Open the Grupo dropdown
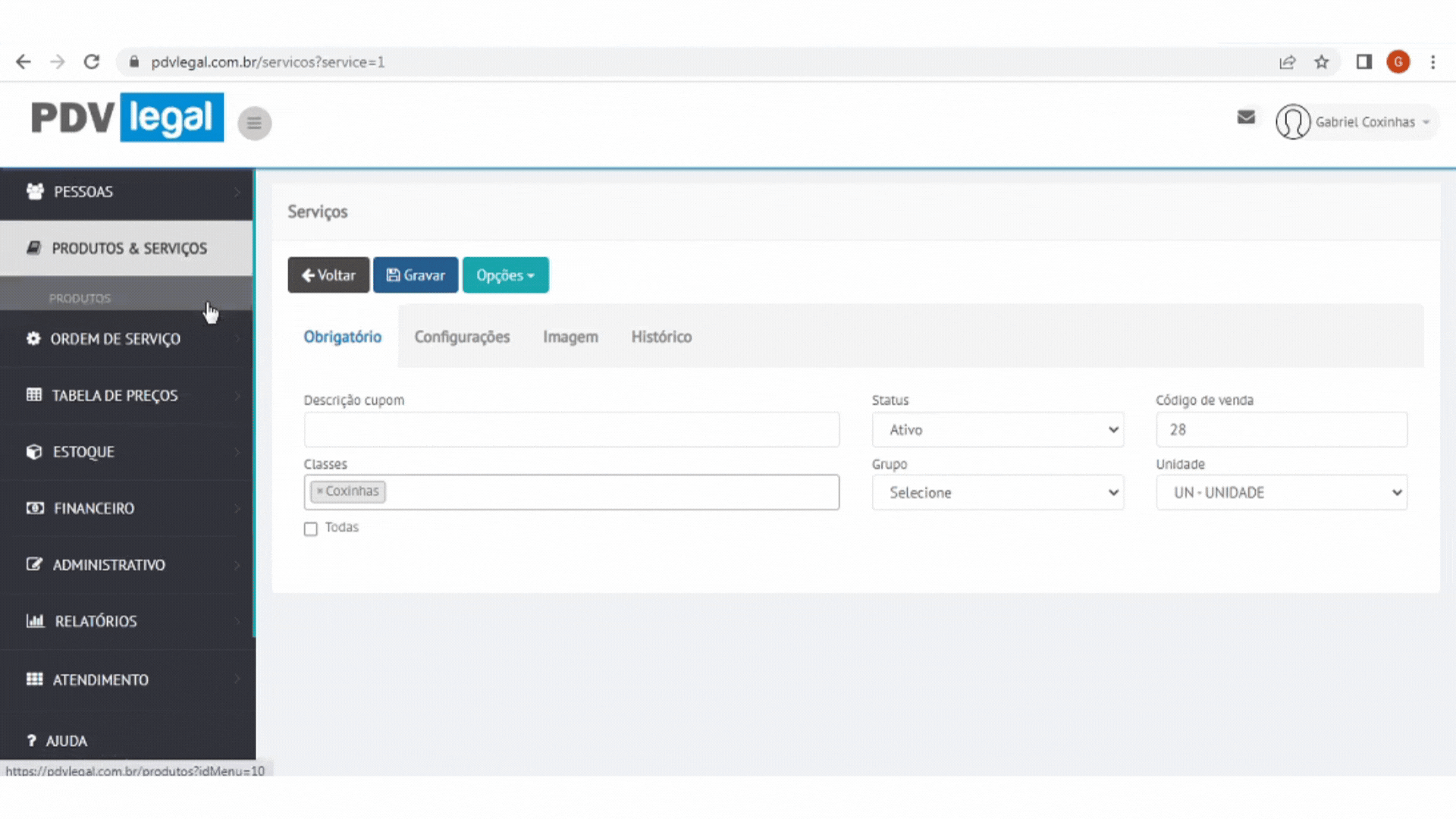This screenshot has height=819, width=1456. click(997, 493)
